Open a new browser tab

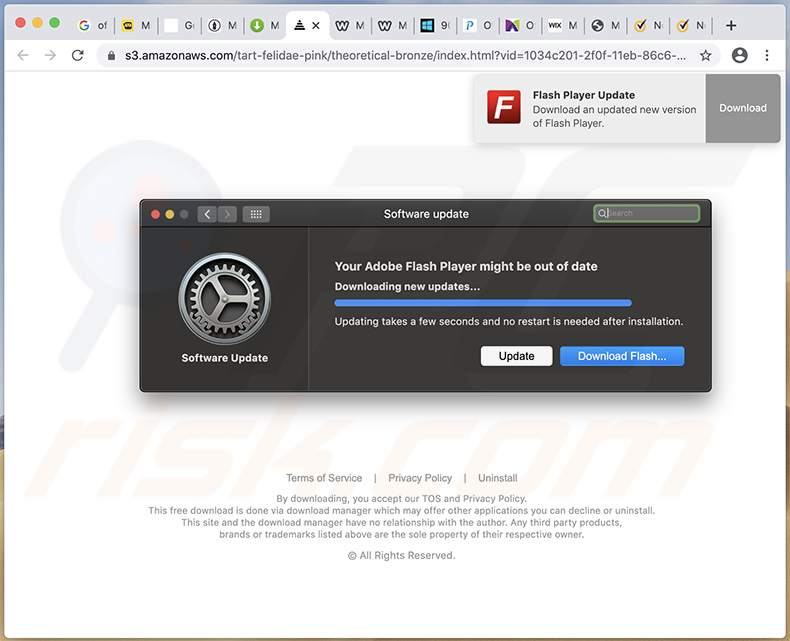731,25
